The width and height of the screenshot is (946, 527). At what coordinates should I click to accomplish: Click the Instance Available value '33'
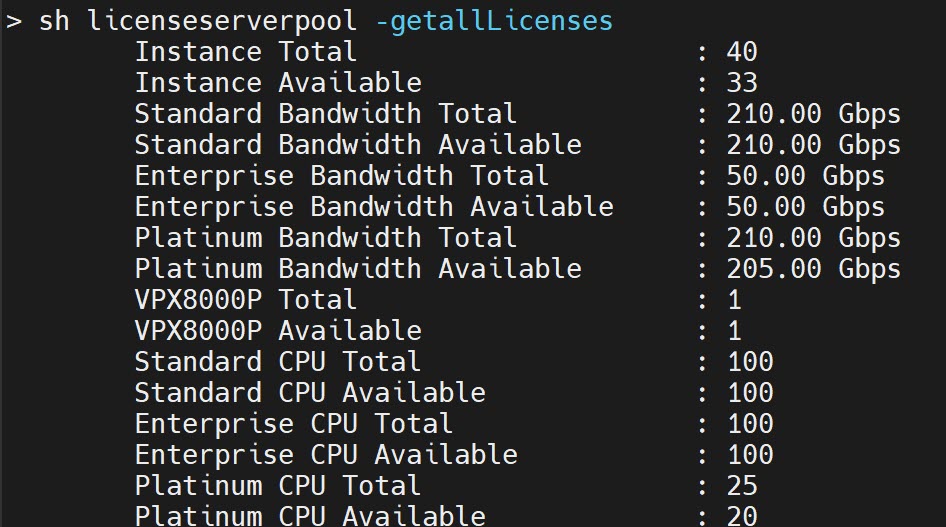coord(742,83)
